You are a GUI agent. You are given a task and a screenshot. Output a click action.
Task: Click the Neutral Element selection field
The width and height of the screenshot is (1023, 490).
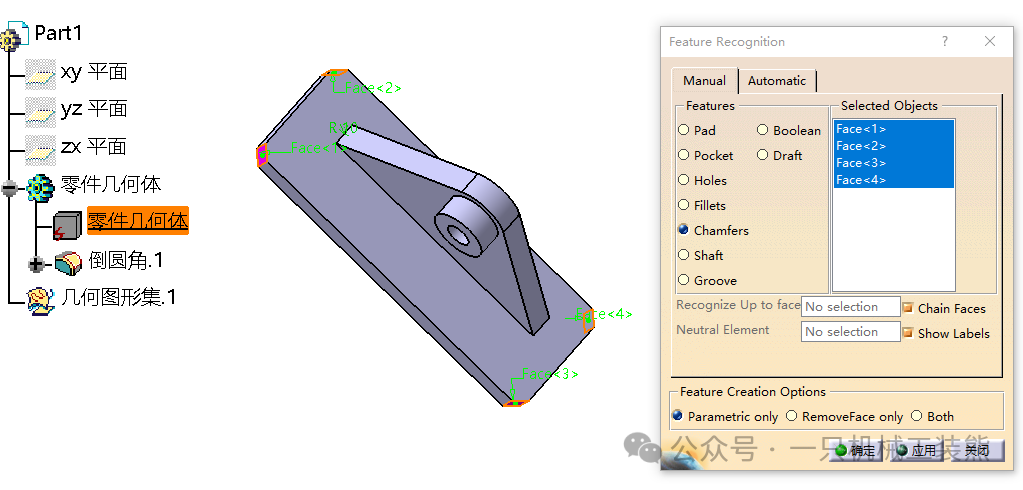(850, 331)
